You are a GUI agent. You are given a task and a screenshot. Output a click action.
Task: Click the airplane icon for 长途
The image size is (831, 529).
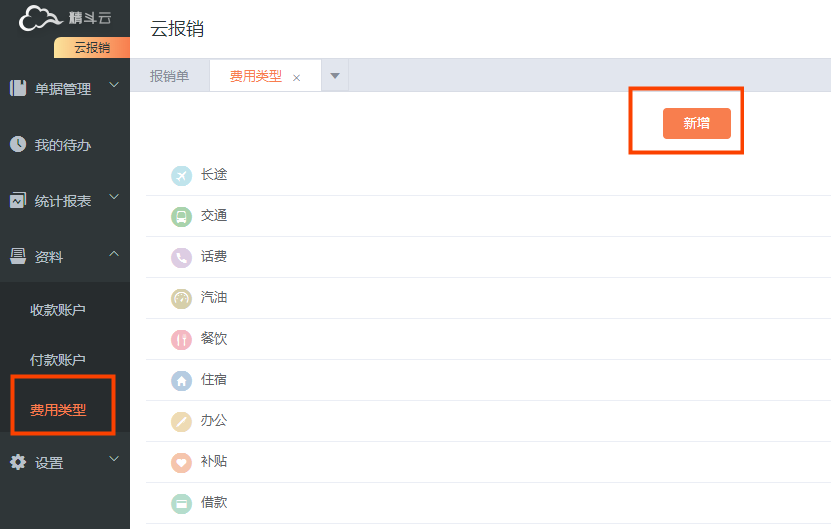181,175
